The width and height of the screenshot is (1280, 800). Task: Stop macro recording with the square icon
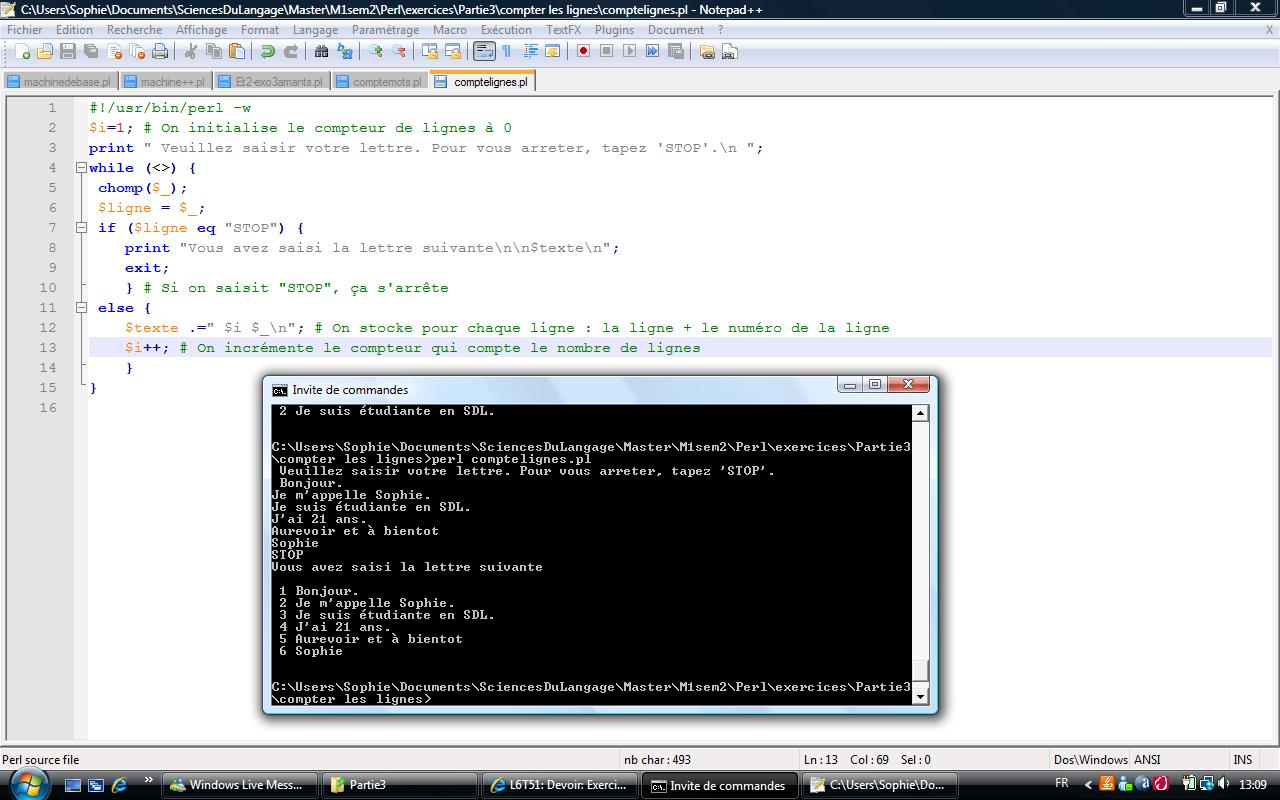[606, 51]
